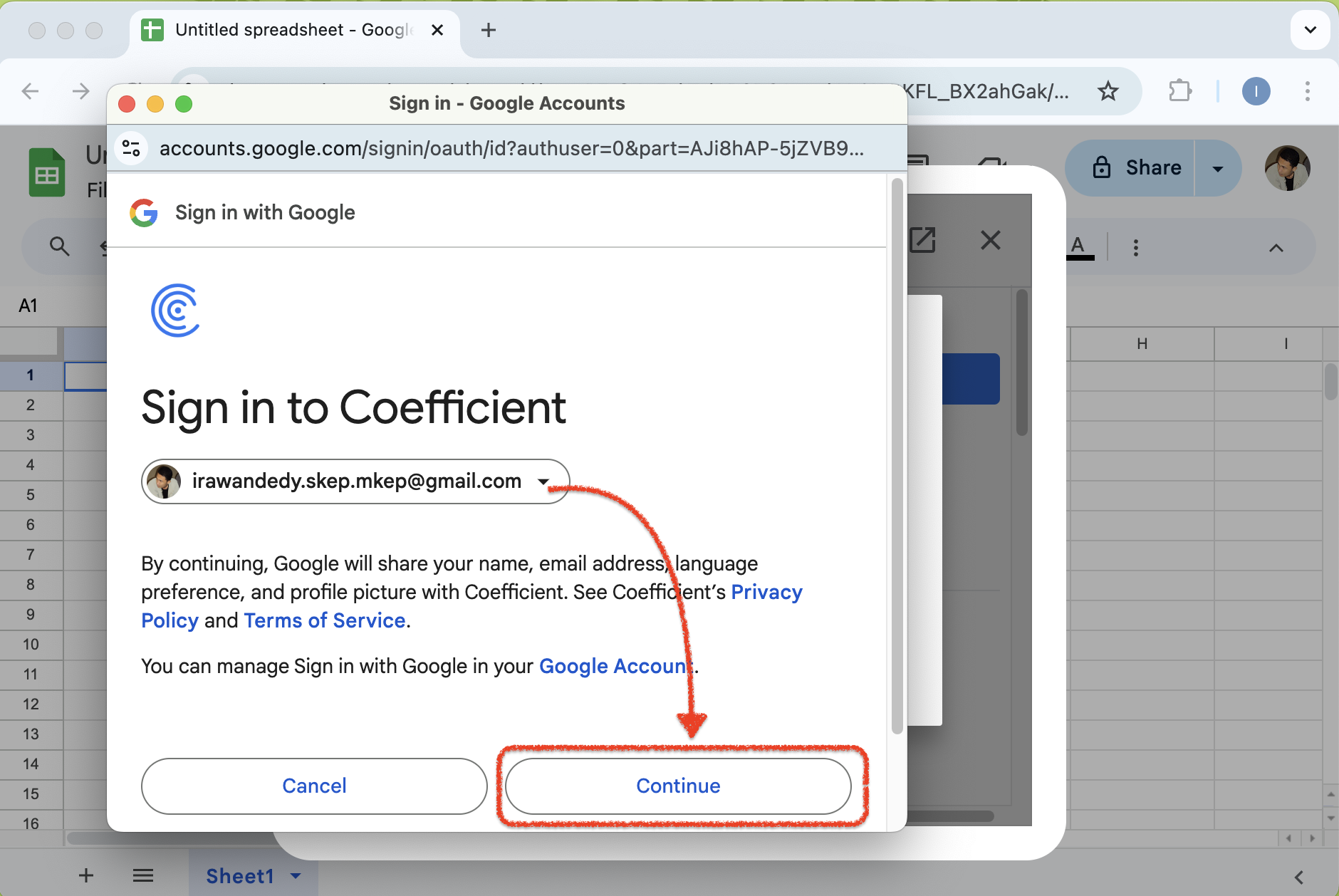Open a new Chrome tab
The image size is (1339, 896).
pyautogui.click(x=488, y=30)
